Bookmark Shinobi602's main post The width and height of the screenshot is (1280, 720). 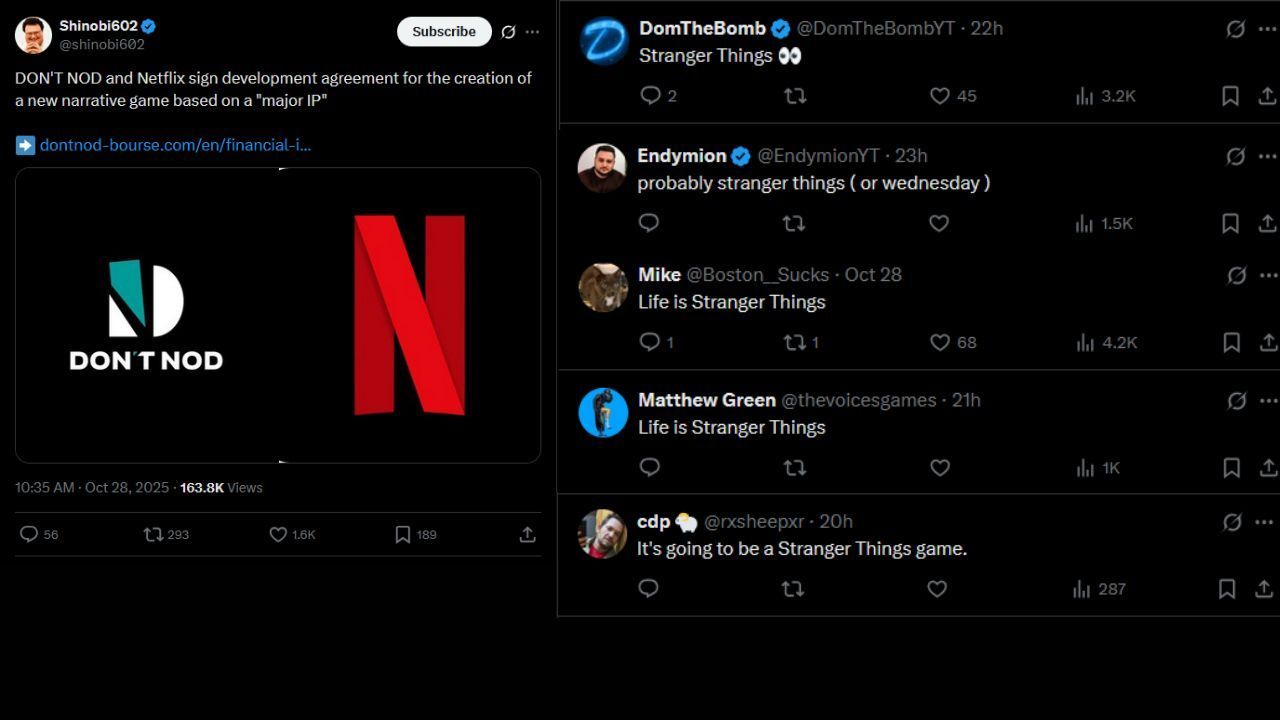tap(403, 535)
